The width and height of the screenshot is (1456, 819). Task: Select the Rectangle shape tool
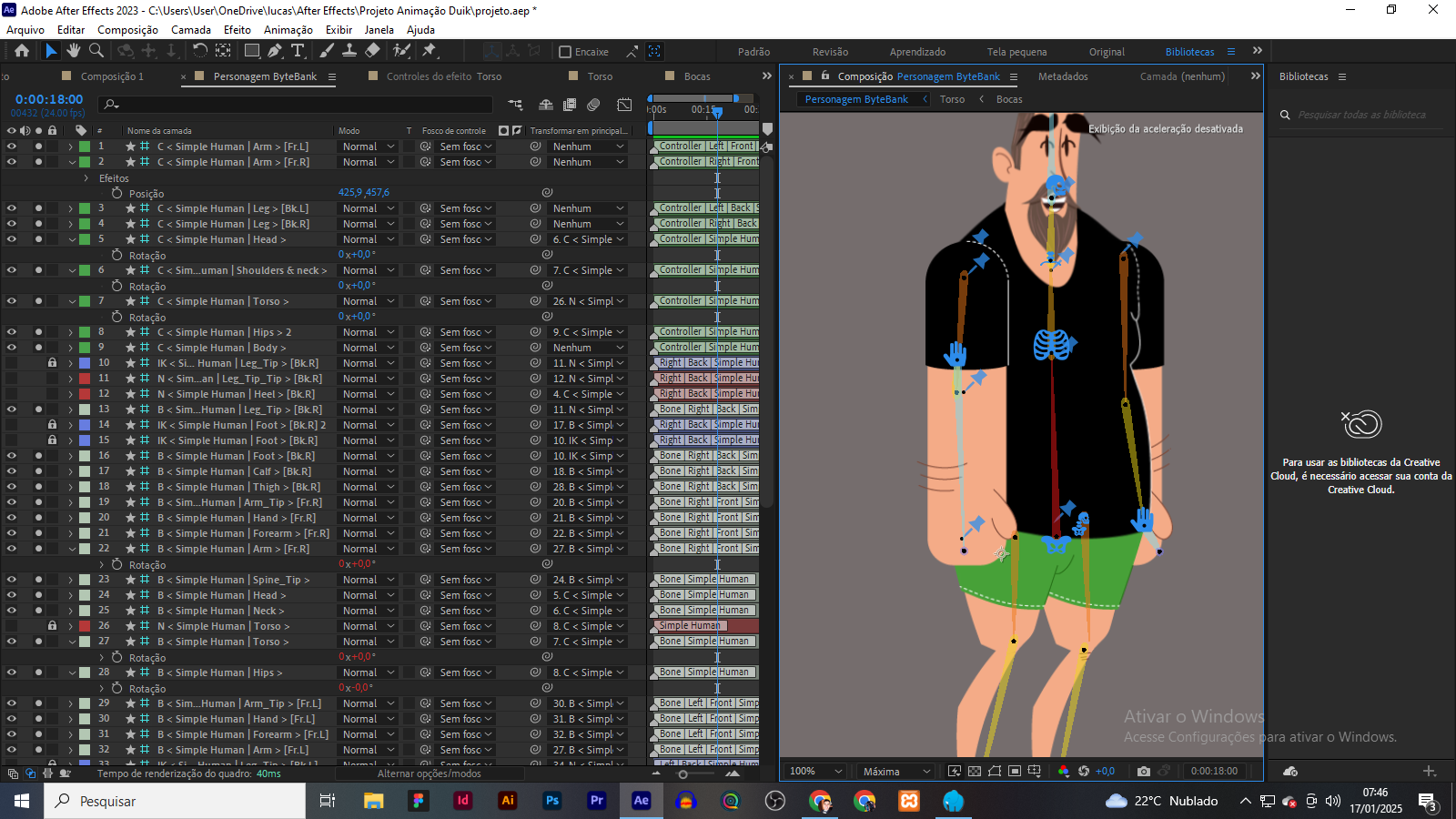point(252,51)
